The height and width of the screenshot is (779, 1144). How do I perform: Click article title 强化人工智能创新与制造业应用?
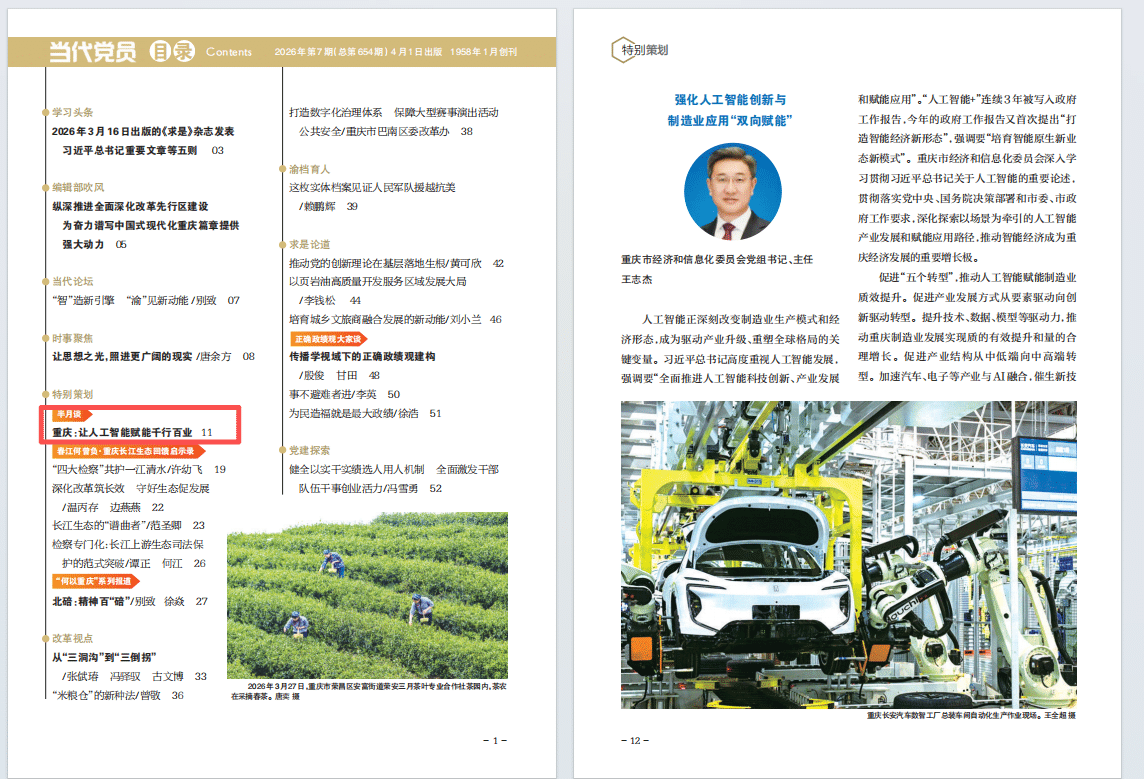(x=730, y=110)
